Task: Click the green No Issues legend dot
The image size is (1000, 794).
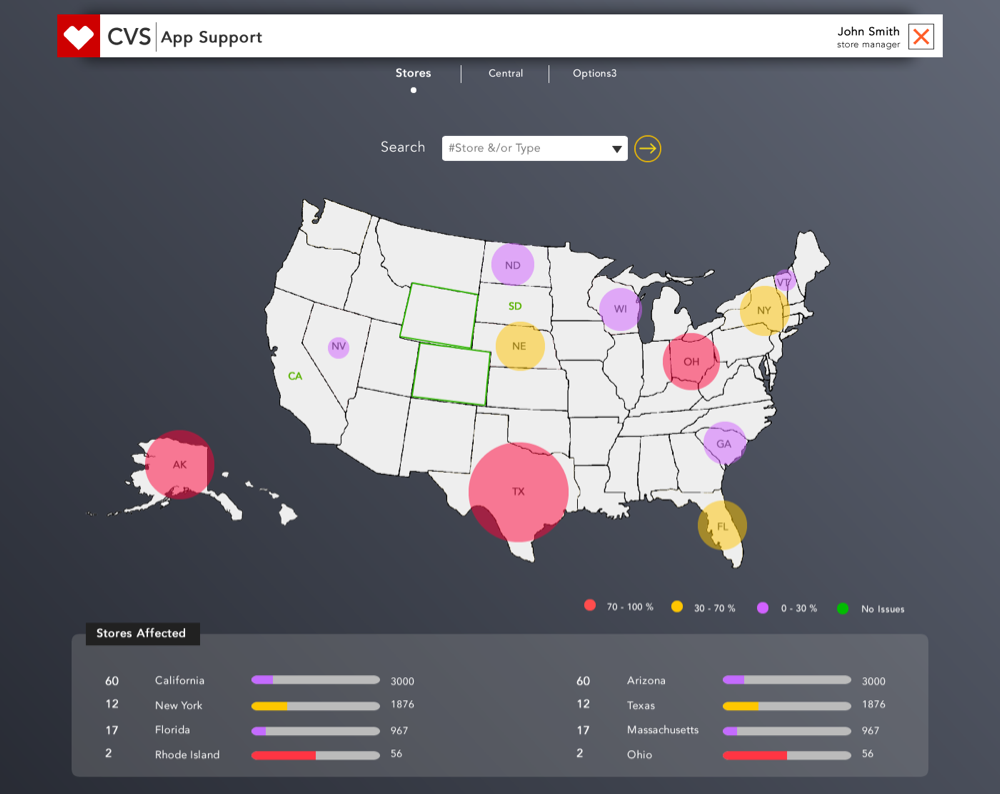Action: pyautogui.click(x=842, y=608)
